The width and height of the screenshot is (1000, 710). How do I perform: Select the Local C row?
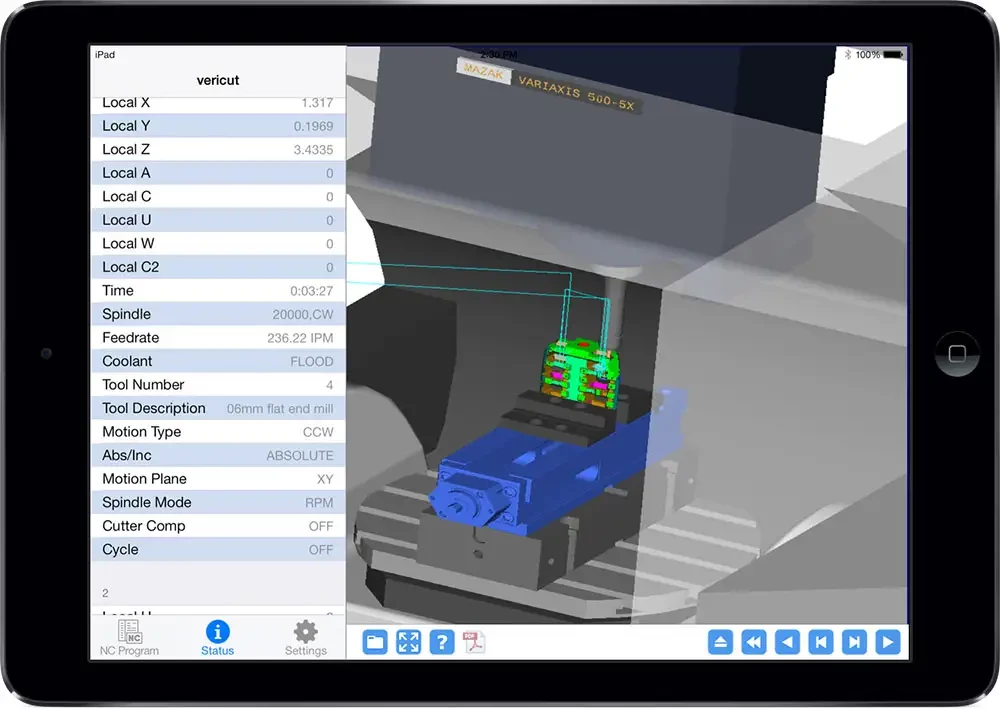pos(218,196)
